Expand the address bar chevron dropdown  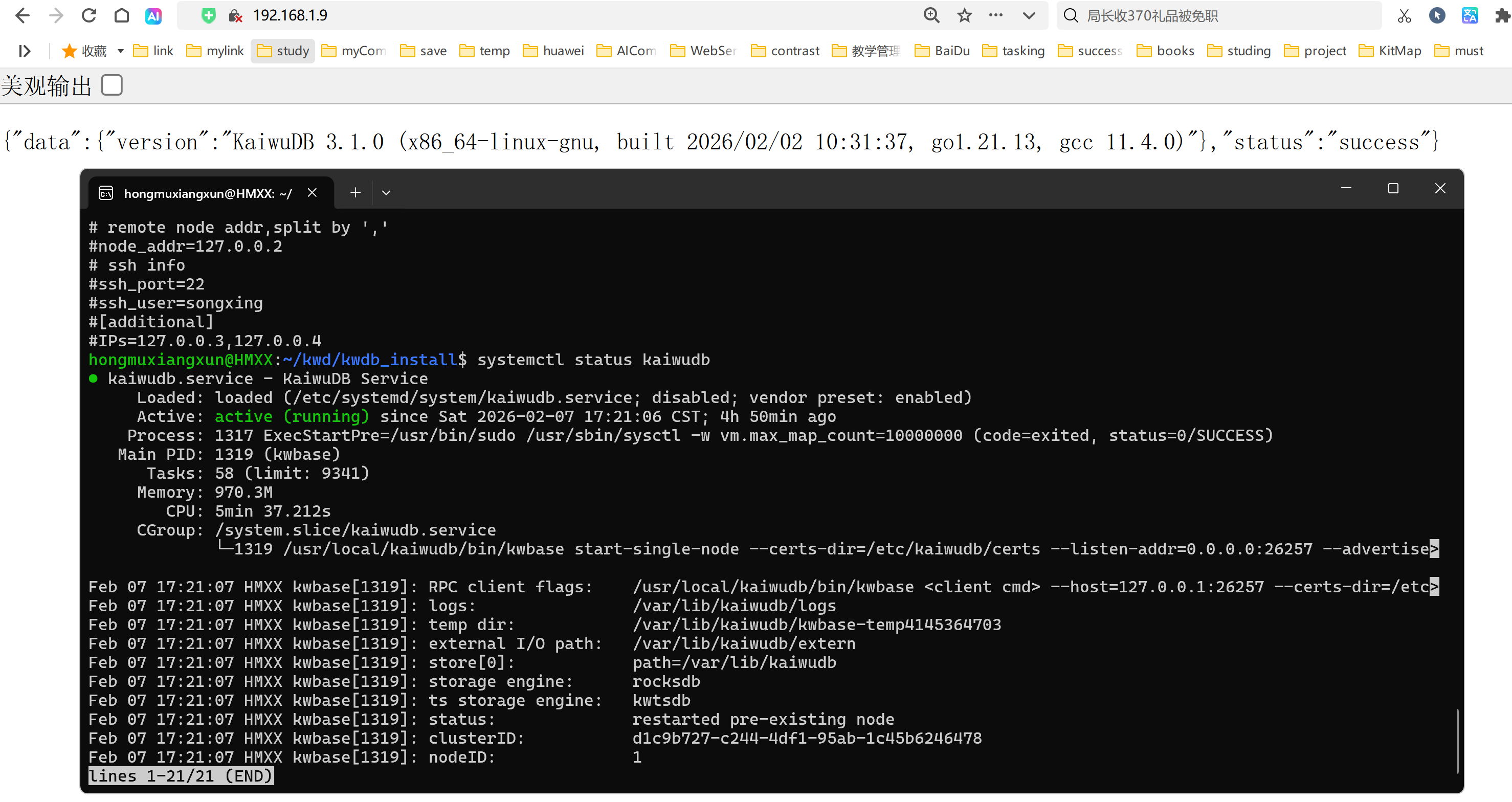click(x=1028, y=16)
